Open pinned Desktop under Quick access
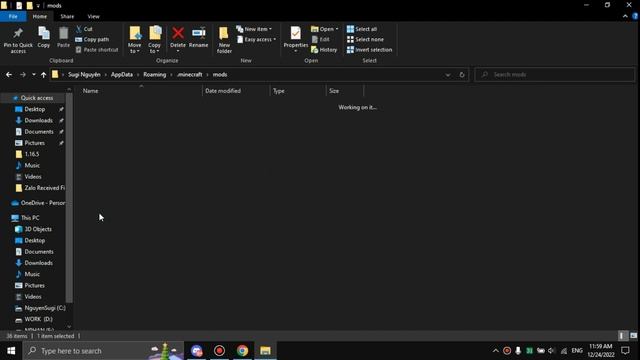Viewport: 640px width, 360px height. (35, 109)
